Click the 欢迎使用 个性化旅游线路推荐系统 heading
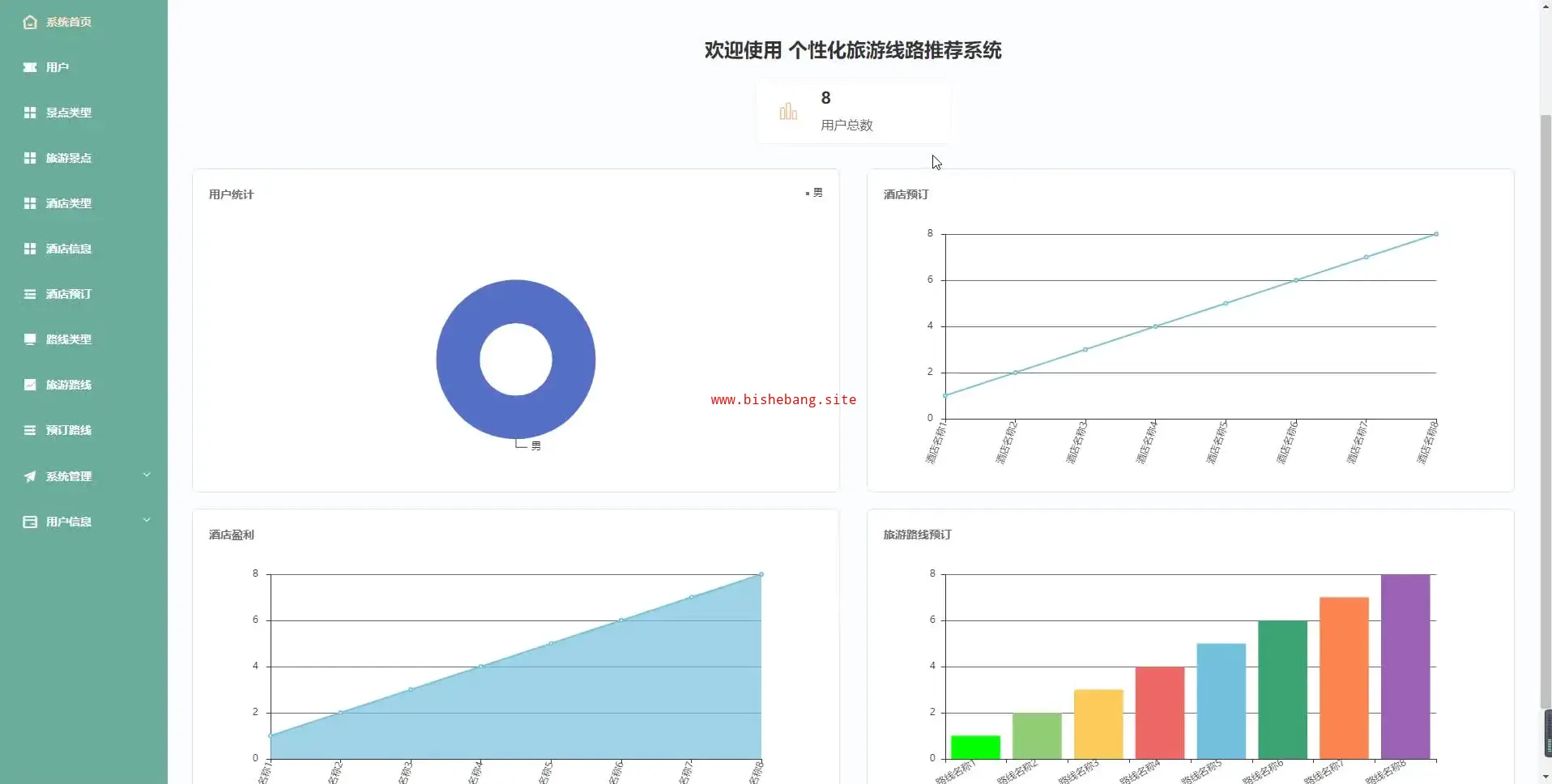This screenshot has height=784, width=1552. tap(853, 50)
